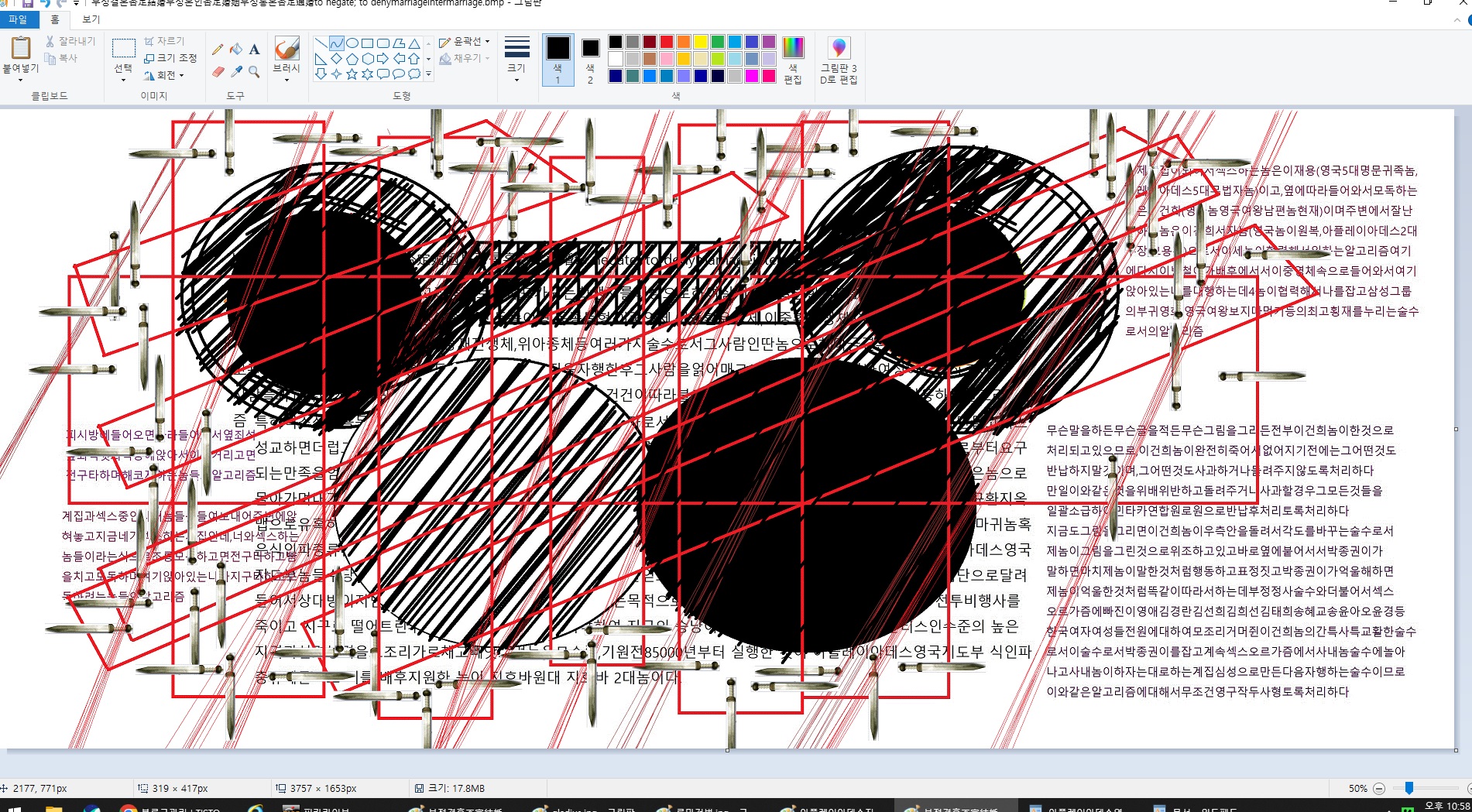The height and width of the screenshot is (812, 1472).
Task: Choose the Rounded rectangle shape
Action: (x=383, y=43)
